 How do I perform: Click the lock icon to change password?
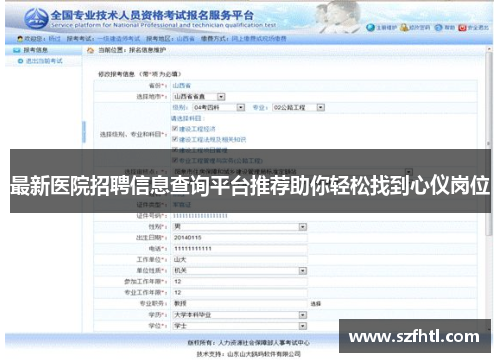point(404,28)
